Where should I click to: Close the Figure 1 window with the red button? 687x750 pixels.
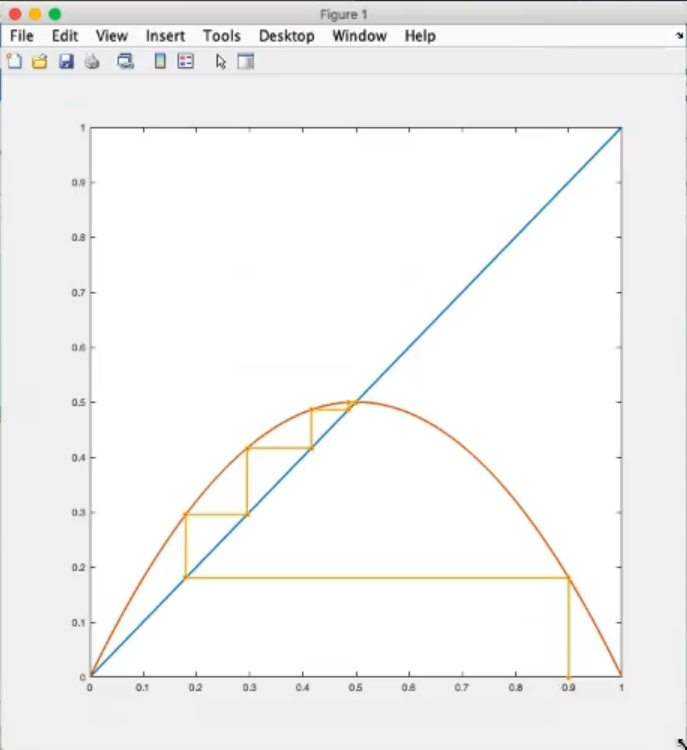[15, 14]
